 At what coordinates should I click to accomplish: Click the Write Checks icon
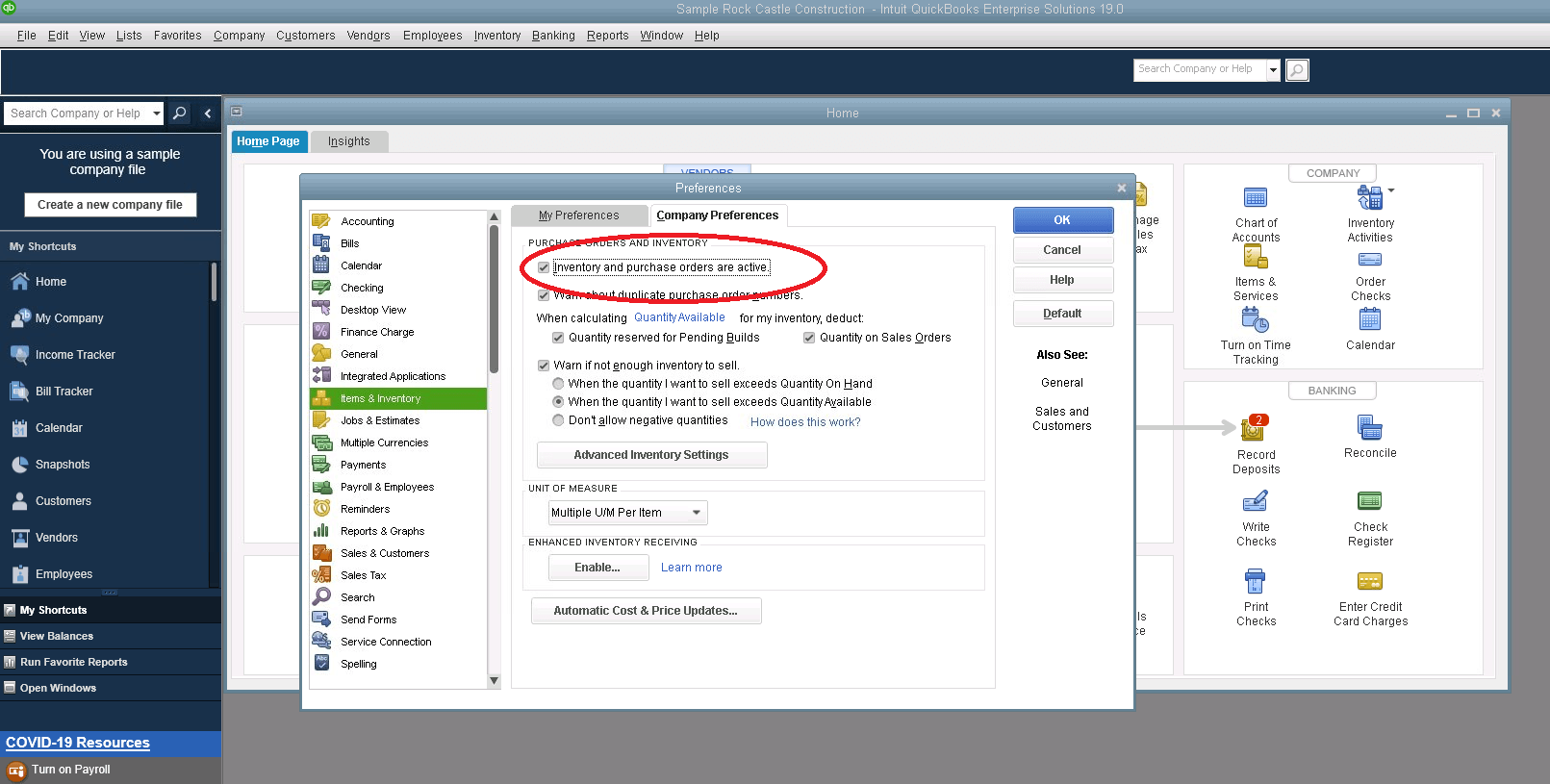[x=1255, y=502]
